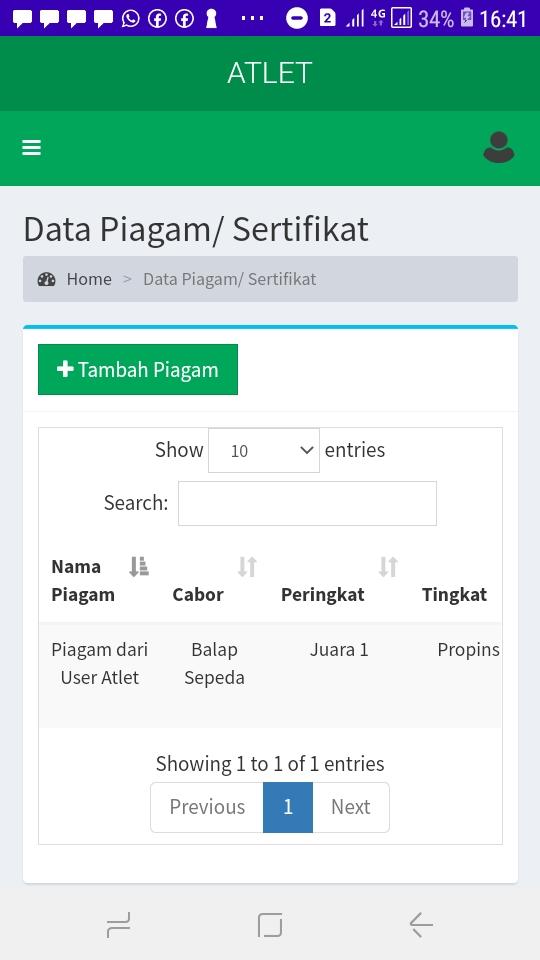Click the dashboard icon in breadcrumb
Image resolution: width=540 pixels, height=960 pixels.
coord(47,279)
